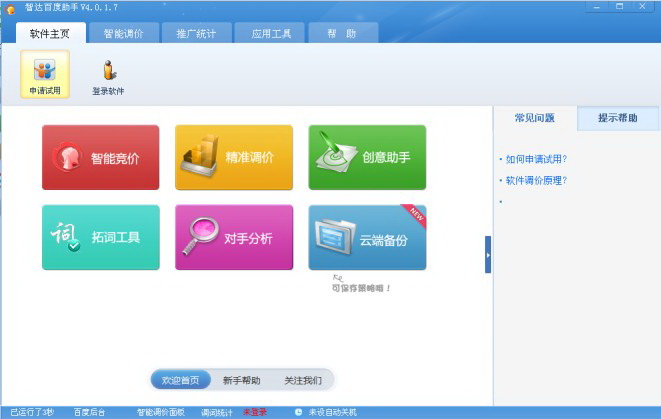The width and height of the screenshot is (661, 419).
Task: Click 未设自动关机 in the status bar
Action: [x=333, y=412]
